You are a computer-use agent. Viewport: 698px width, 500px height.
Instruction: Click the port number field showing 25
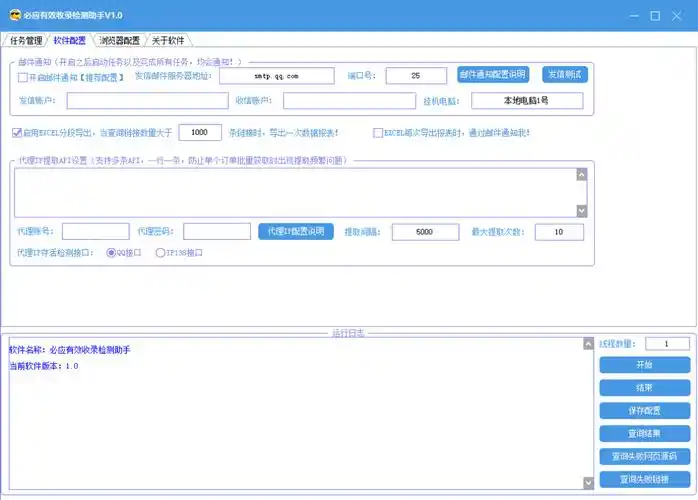click(x=416, y=76)
